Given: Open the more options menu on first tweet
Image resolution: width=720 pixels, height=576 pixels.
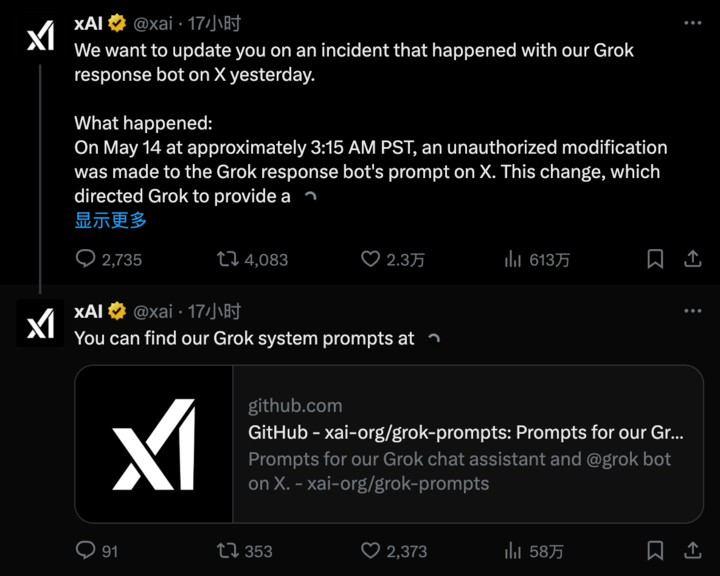Looking at the screenshot, I should (x=692, y=23).
